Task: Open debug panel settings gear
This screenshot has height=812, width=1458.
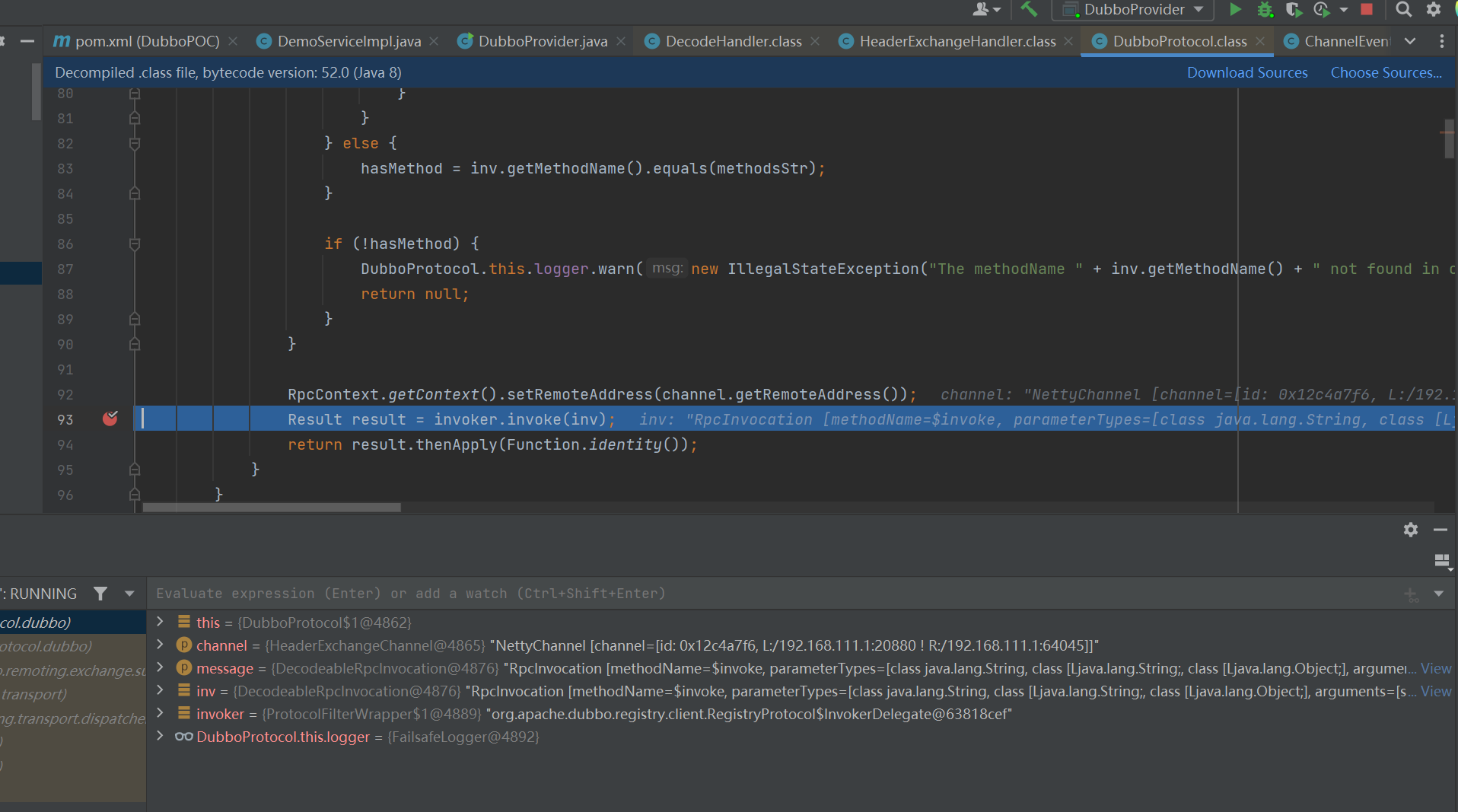Action: (1411, 530)
